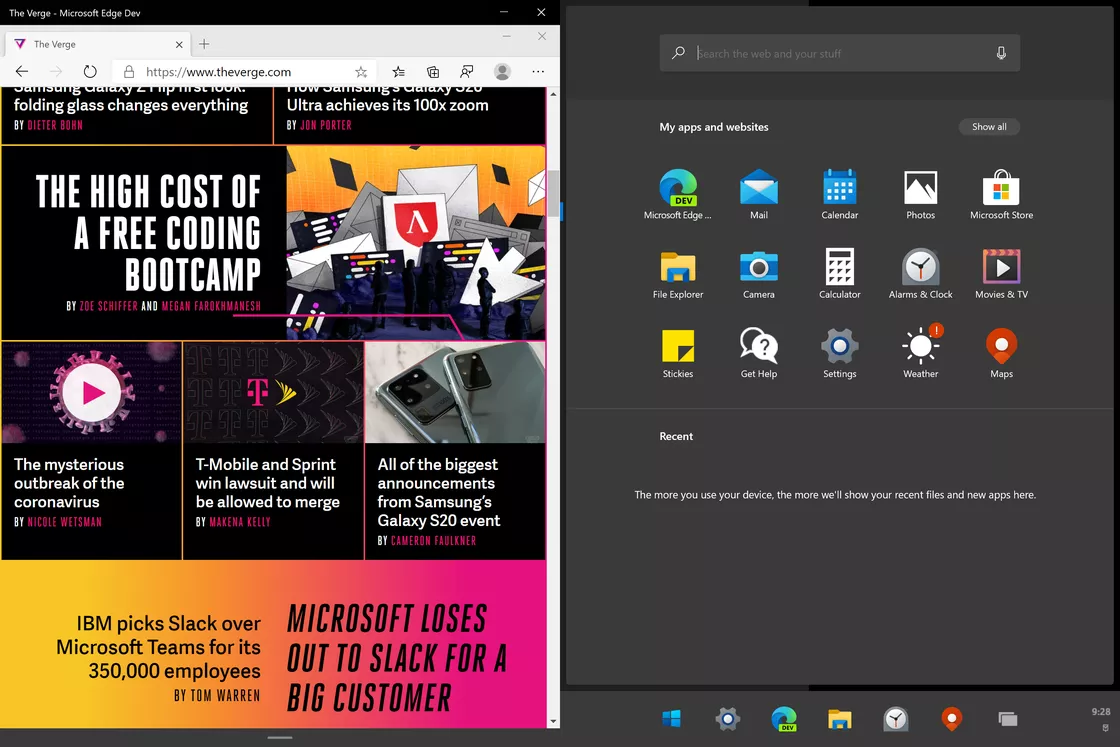Click Show all apps button

989,126
